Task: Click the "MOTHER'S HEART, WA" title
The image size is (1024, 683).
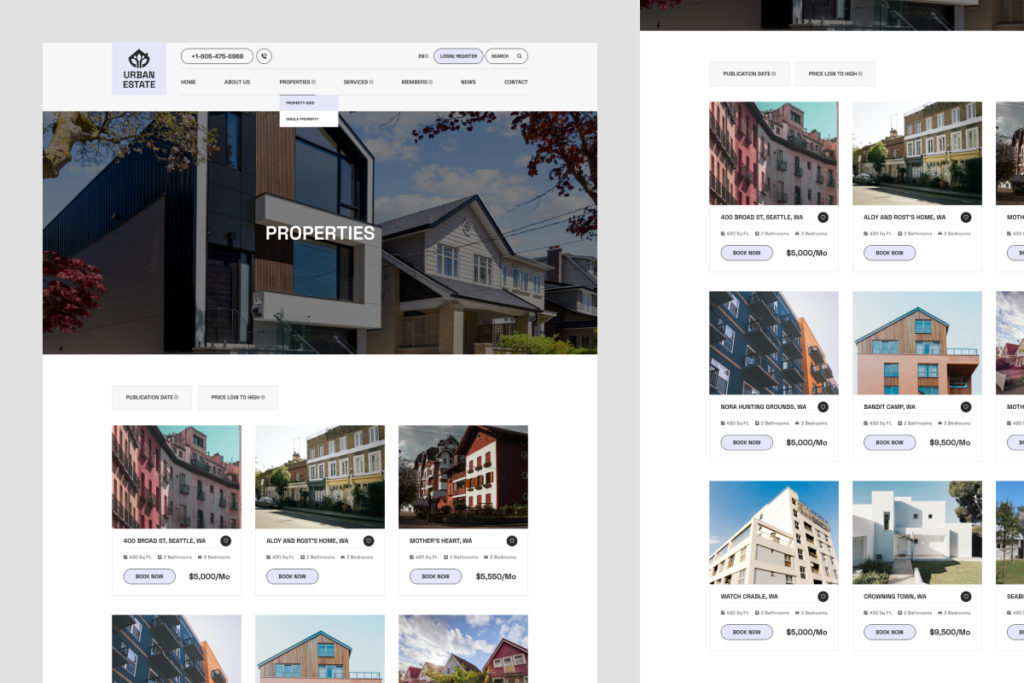Action: click(441, 541)
